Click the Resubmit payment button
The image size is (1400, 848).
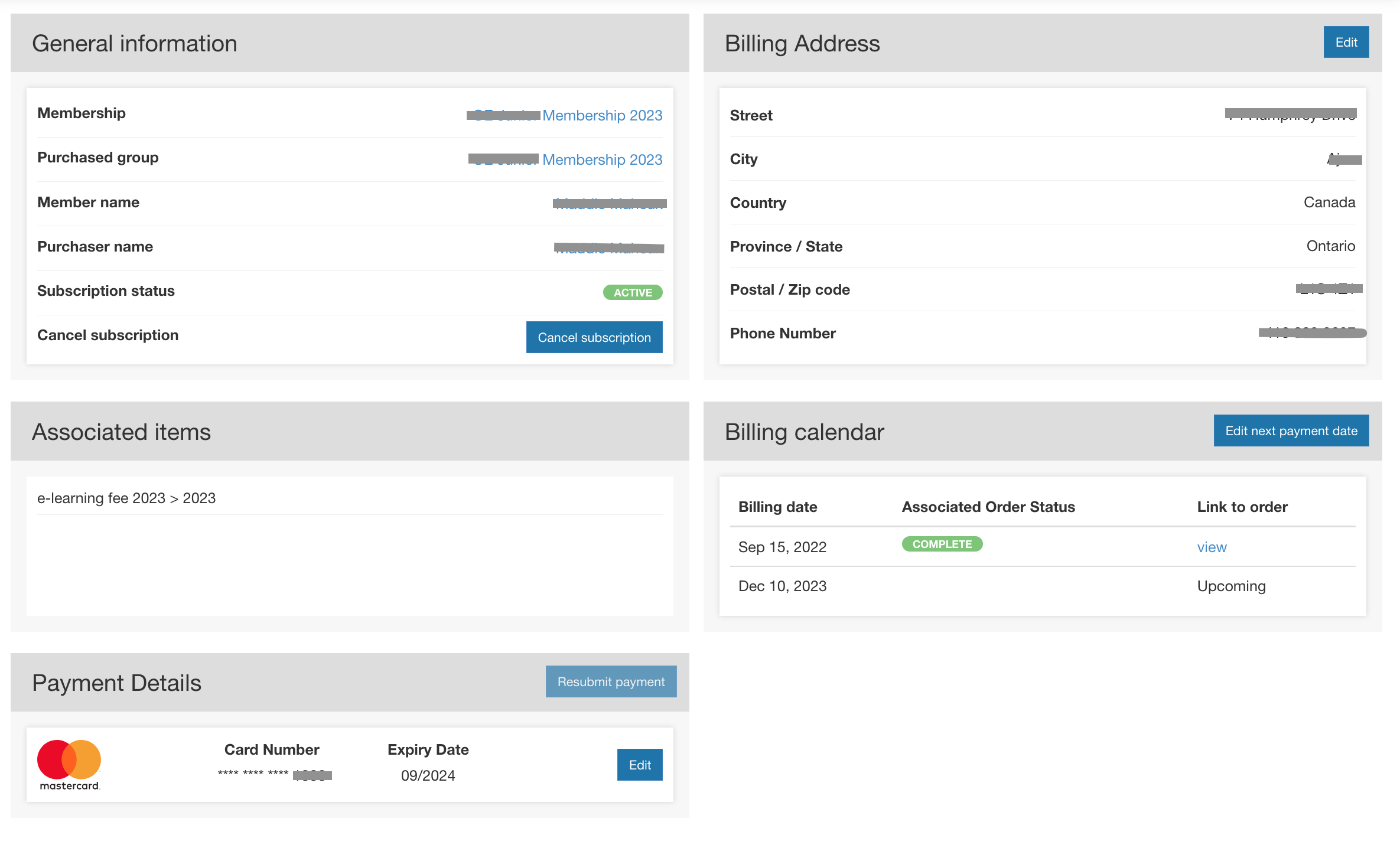(611, 682)
